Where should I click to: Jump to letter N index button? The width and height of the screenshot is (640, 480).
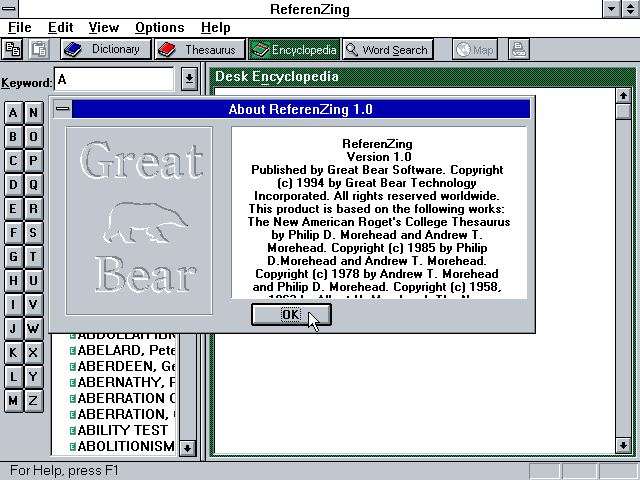[33, 113]
